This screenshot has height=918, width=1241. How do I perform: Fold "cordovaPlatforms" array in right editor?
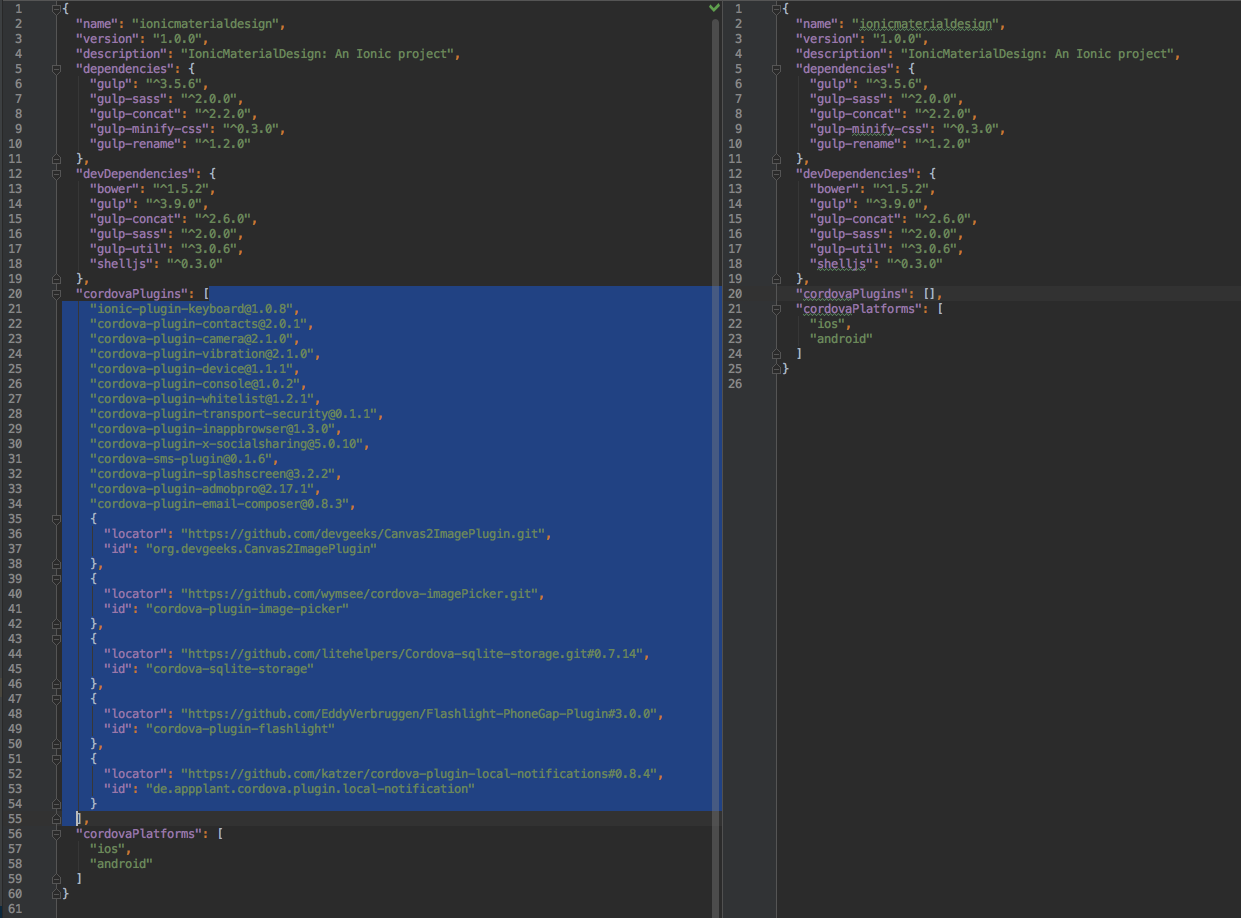778,309
